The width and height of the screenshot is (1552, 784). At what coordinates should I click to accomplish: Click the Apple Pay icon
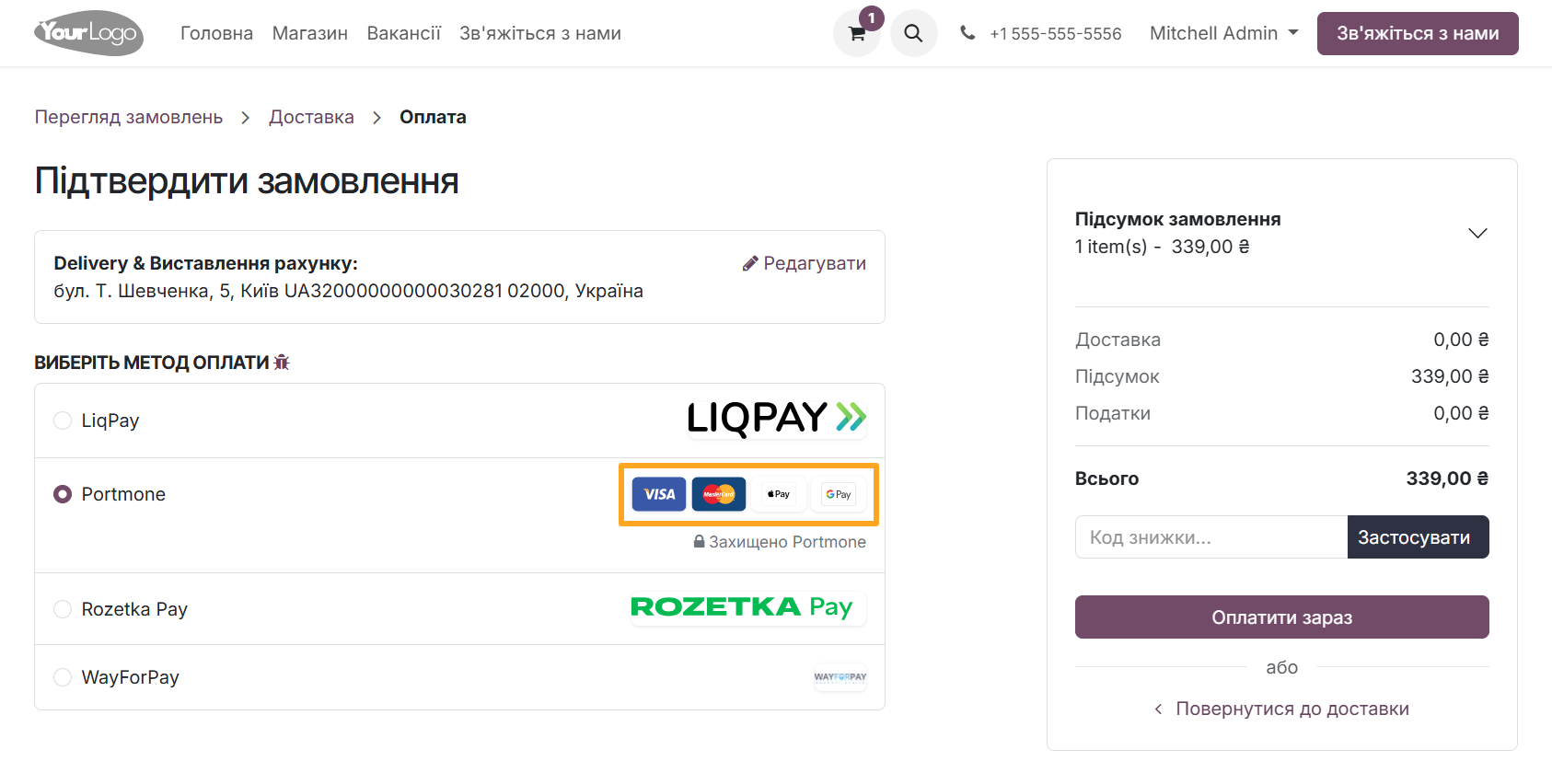pyautogui.click(x=778, y=494)
